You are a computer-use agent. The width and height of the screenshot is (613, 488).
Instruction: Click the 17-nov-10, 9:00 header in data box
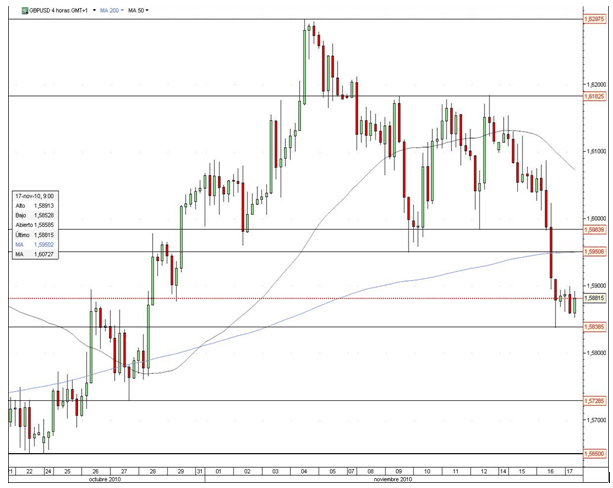coord(35,196)
